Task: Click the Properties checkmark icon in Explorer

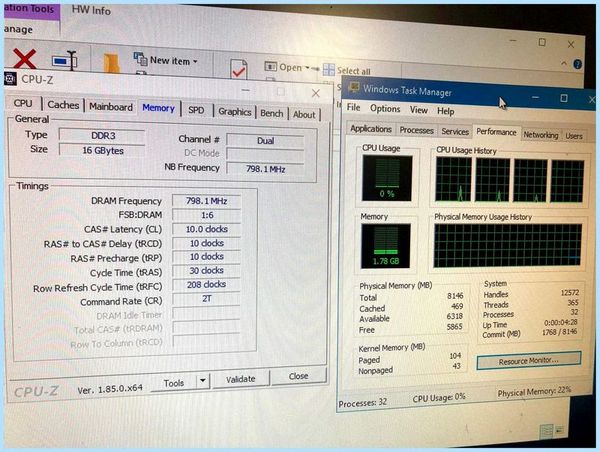Action: [239, 69]
